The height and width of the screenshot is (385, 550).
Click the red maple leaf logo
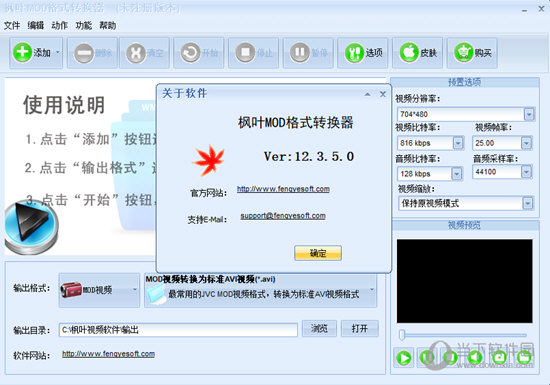208,160
